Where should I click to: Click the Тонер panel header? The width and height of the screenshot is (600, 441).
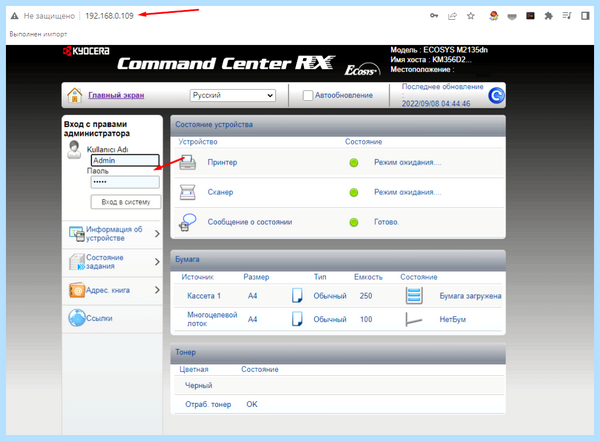338,352
